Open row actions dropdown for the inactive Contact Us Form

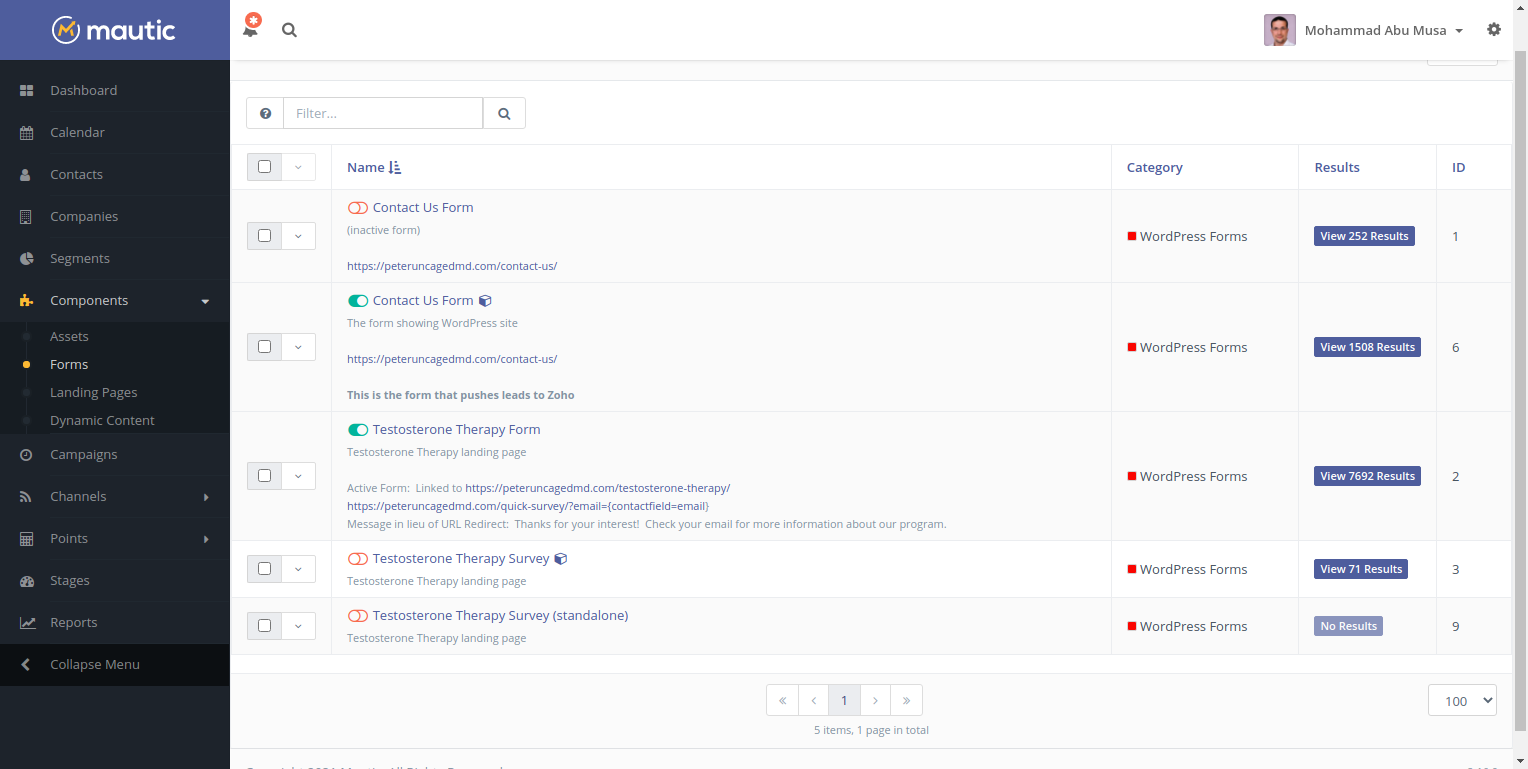[298, 236]
